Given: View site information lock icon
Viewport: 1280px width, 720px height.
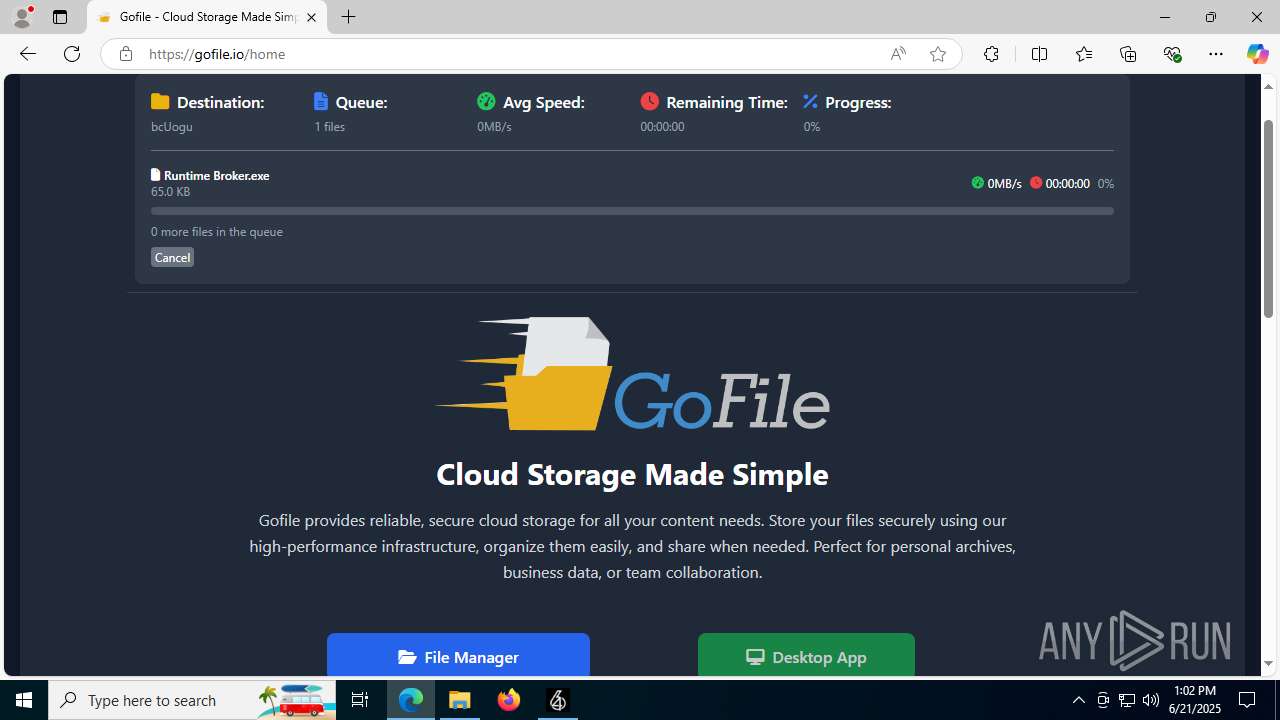Looking at the screenshot, I should pyautogui.click(x=125, y=54).
